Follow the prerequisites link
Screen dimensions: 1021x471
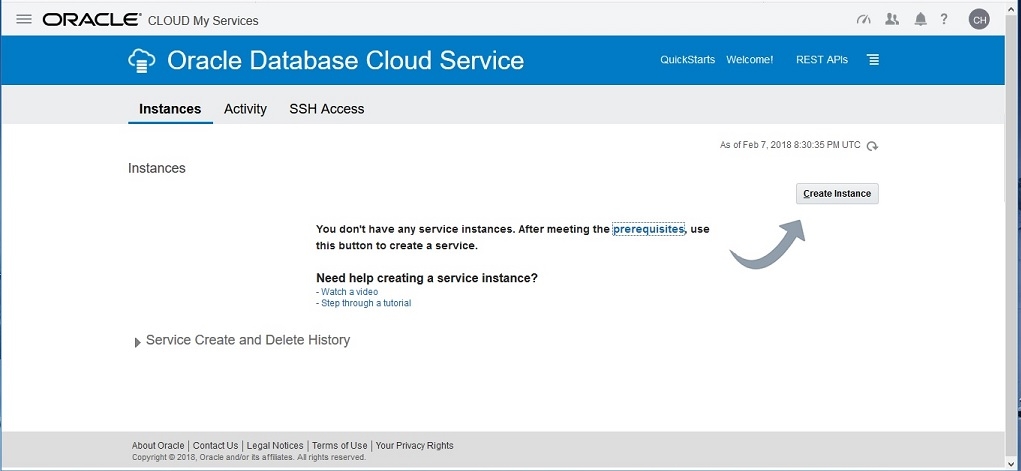[649, 229]
